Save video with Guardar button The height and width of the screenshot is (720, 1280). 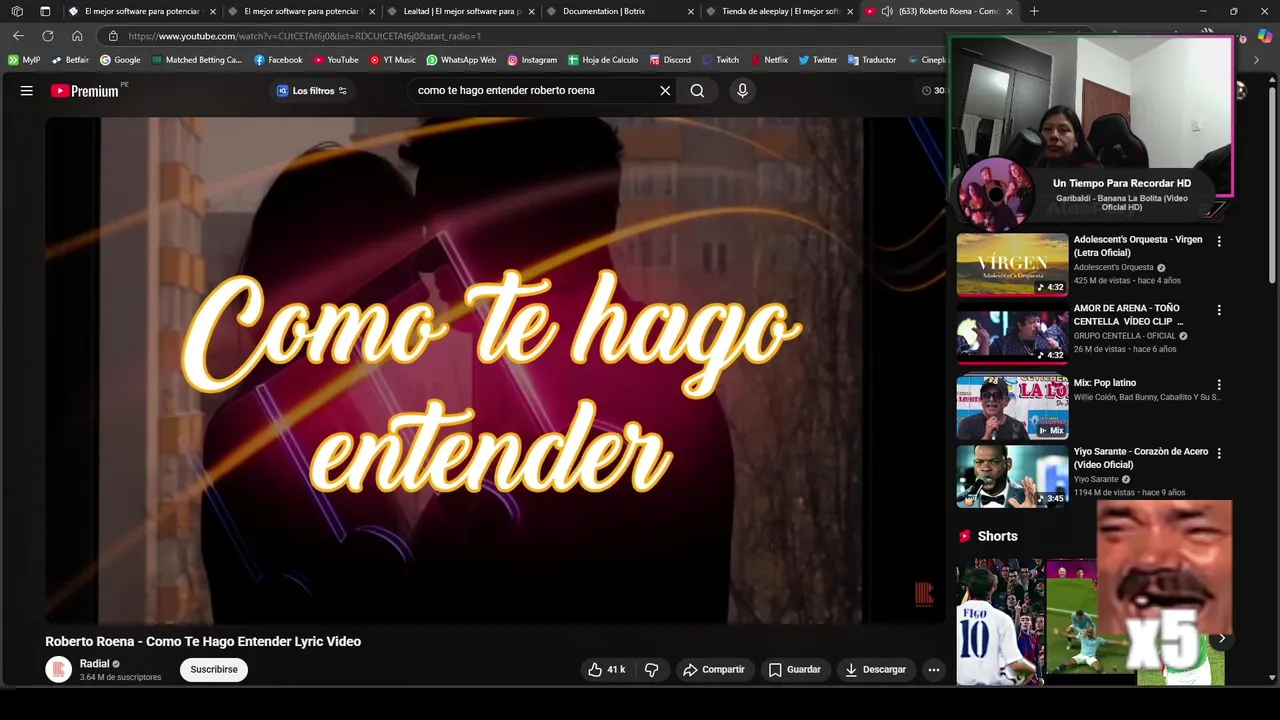(794, 670)
